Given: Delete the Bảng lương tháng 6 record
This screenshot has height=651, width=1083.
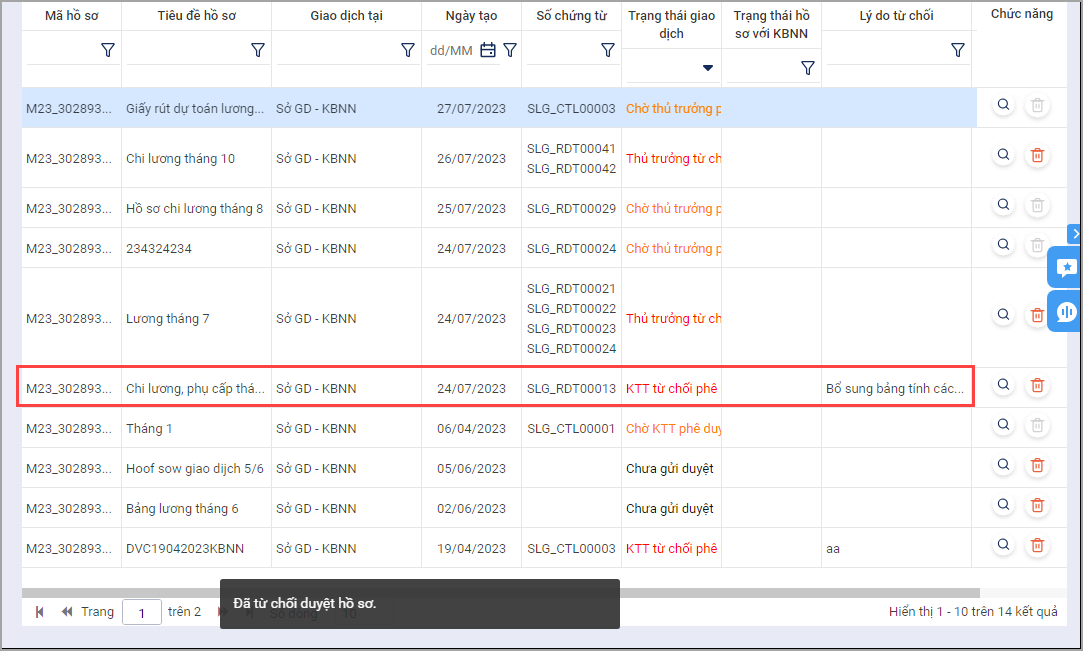Looking at the screenshot, I should [1037, 505].
